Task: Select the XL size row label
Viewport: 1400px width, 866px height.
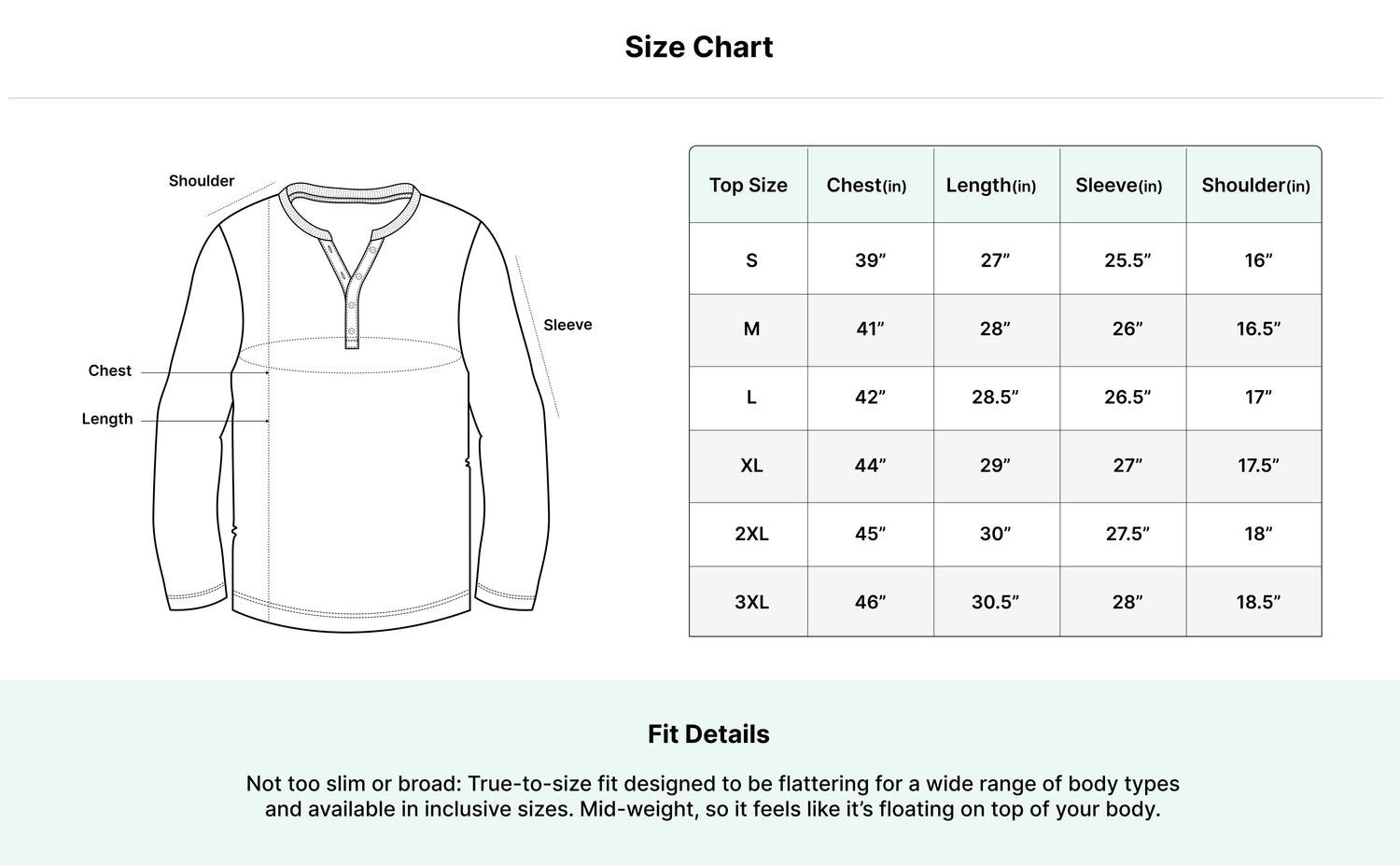Action: tap(751, 465)
